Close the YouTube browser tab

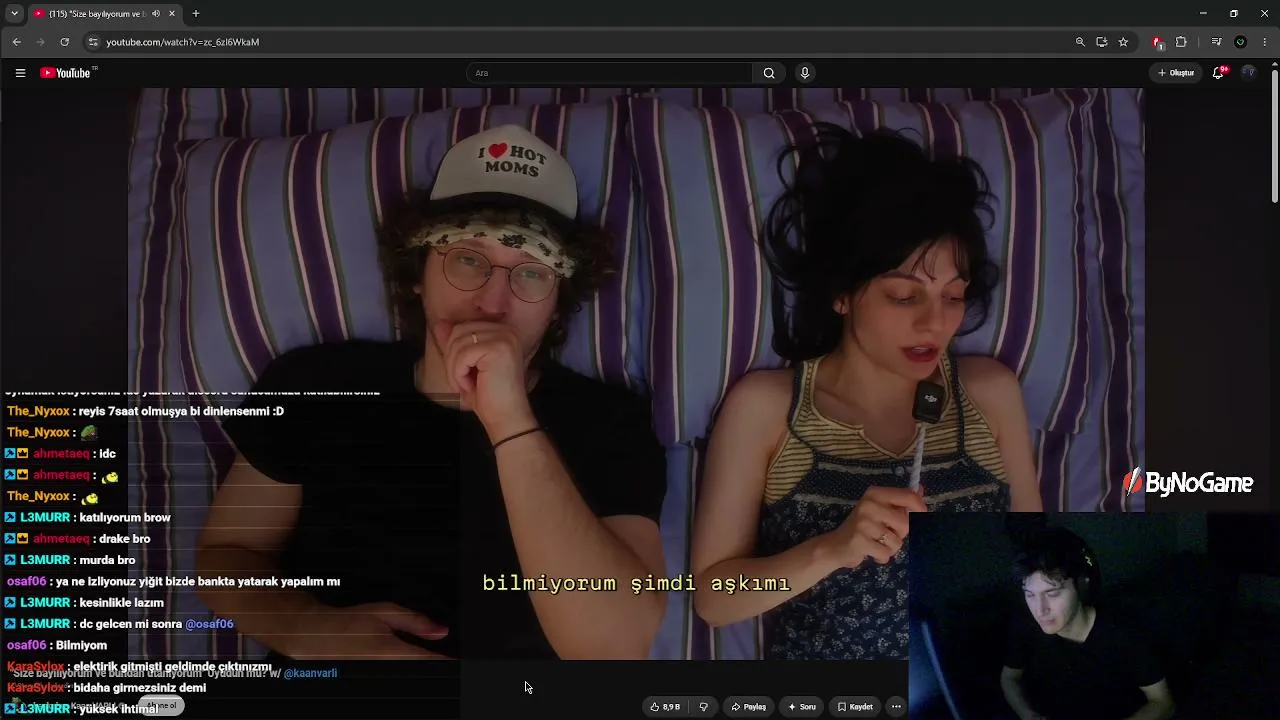tap(172, 14)
